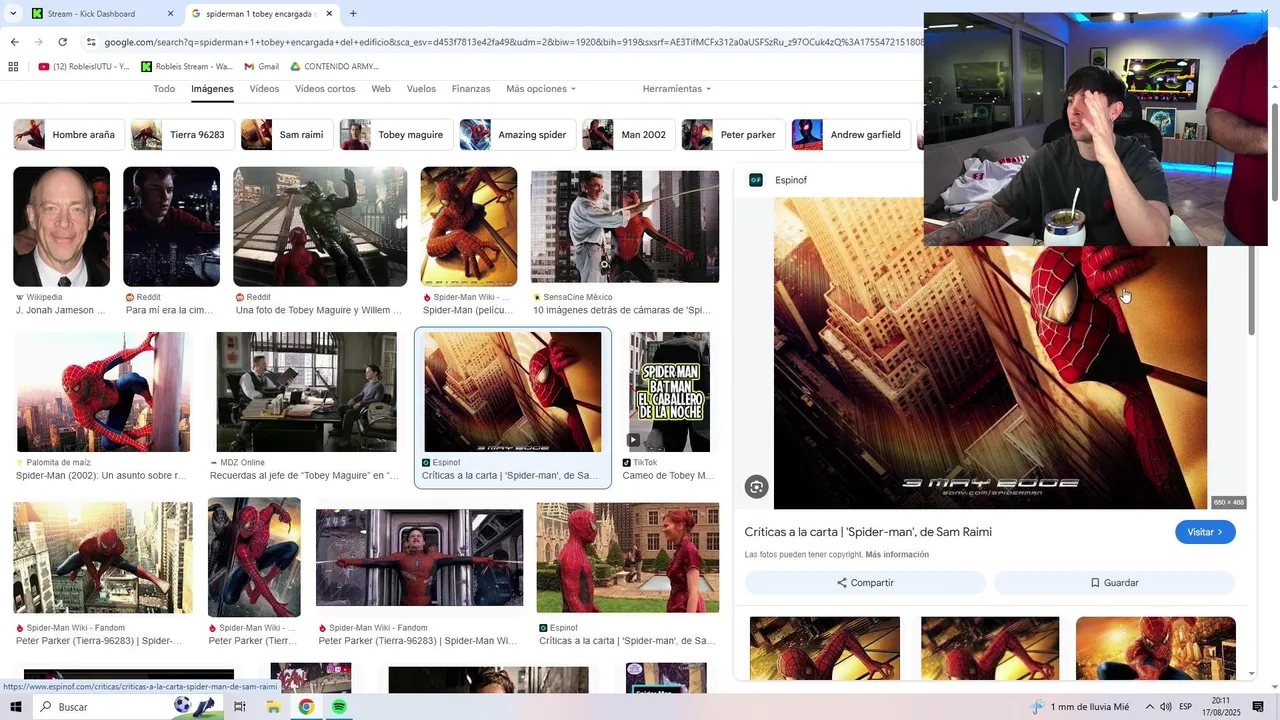Screen dimensions: 1280x720
Task: Click the Visitar button
Action: [1205, 532]
